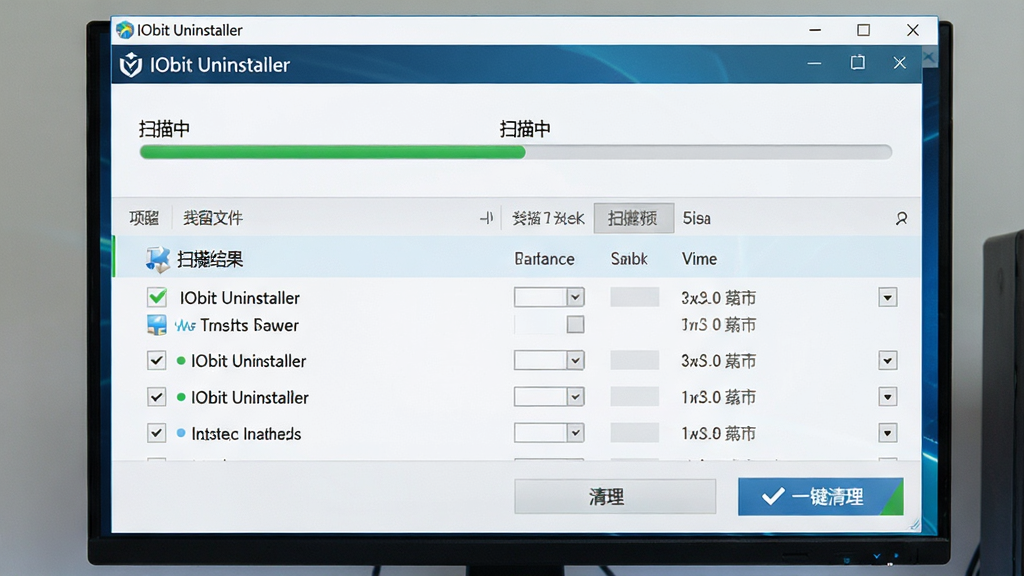The width and height of the screenshot is (1024, 576).
Task: Sort by the Smbk column header
Action: 629,259
